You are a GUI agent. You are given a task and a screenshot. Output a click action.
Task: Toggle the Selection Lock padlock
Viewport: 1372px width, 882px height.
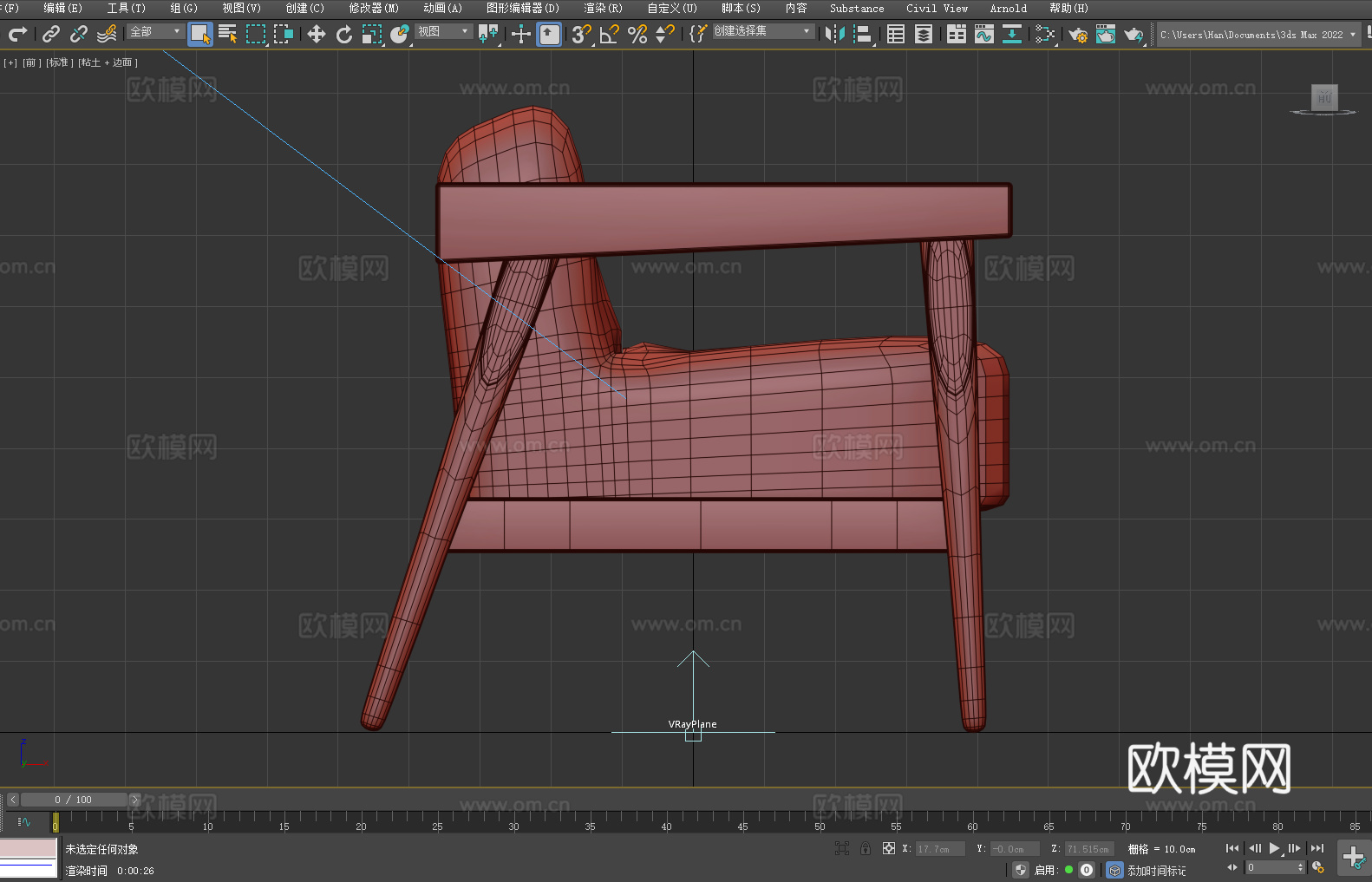866,848
